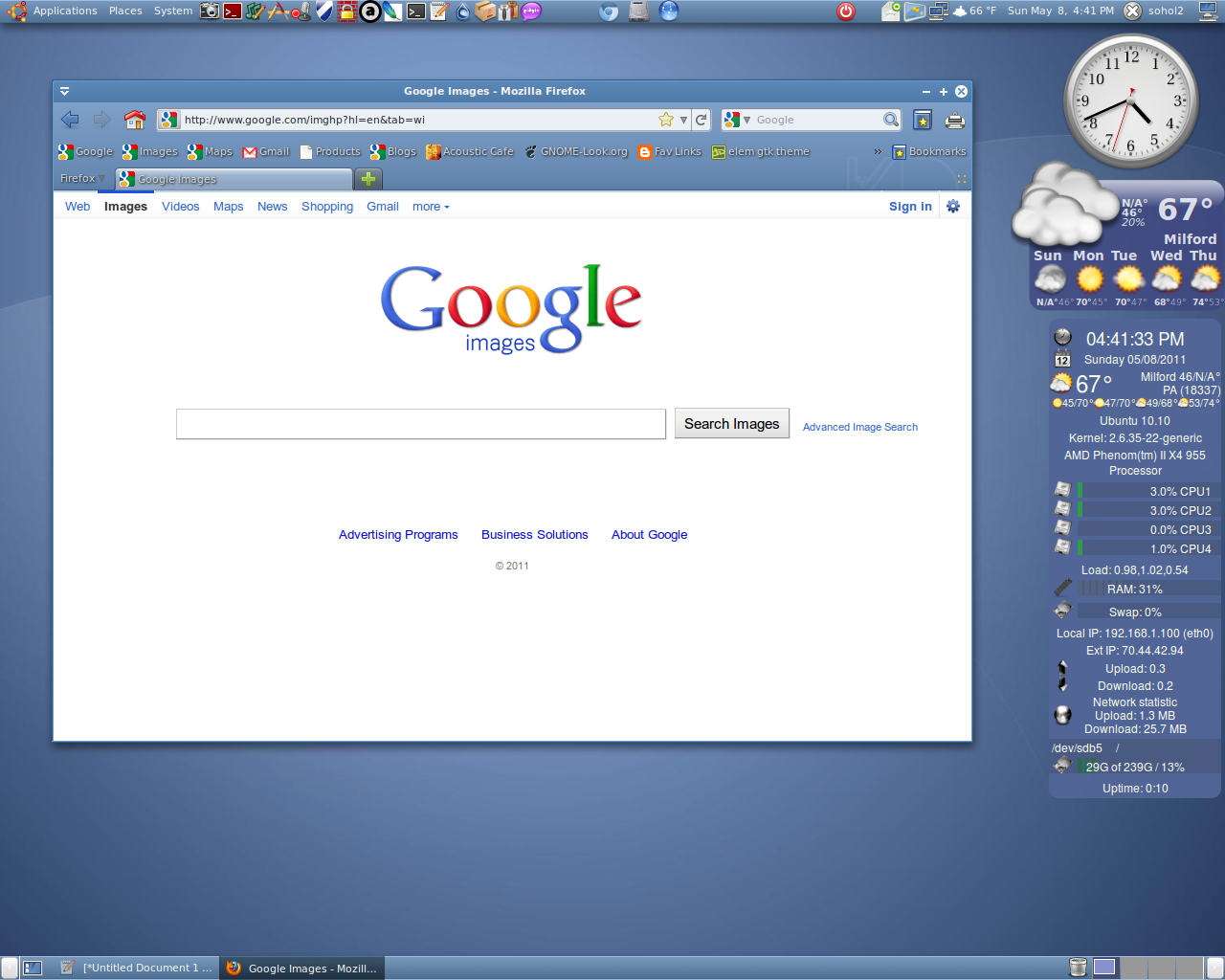Switch to Untitled Document 1 in the taskbar

(136, 968)
